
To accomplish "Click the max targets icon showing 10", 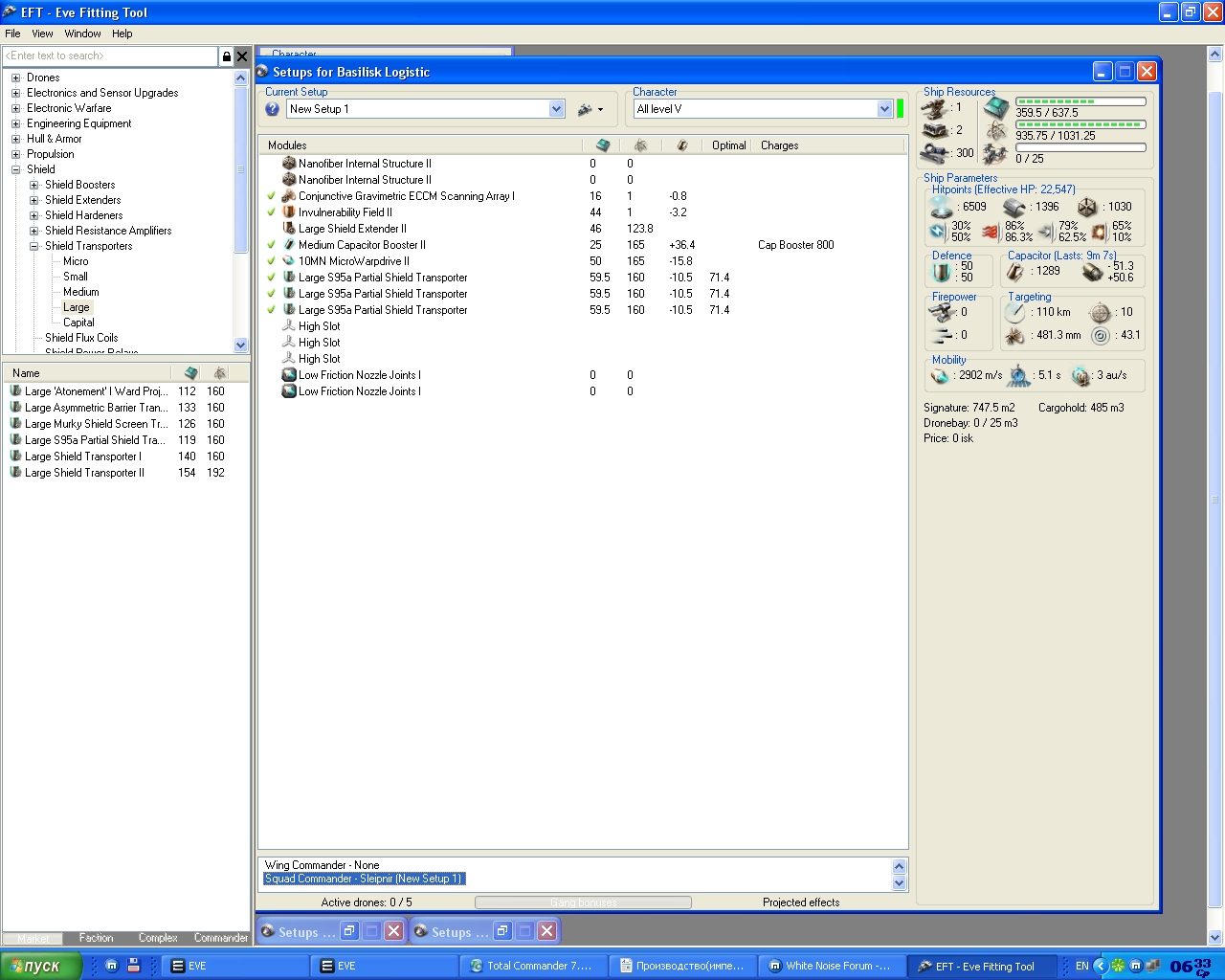I will (x=1101, y=312).
